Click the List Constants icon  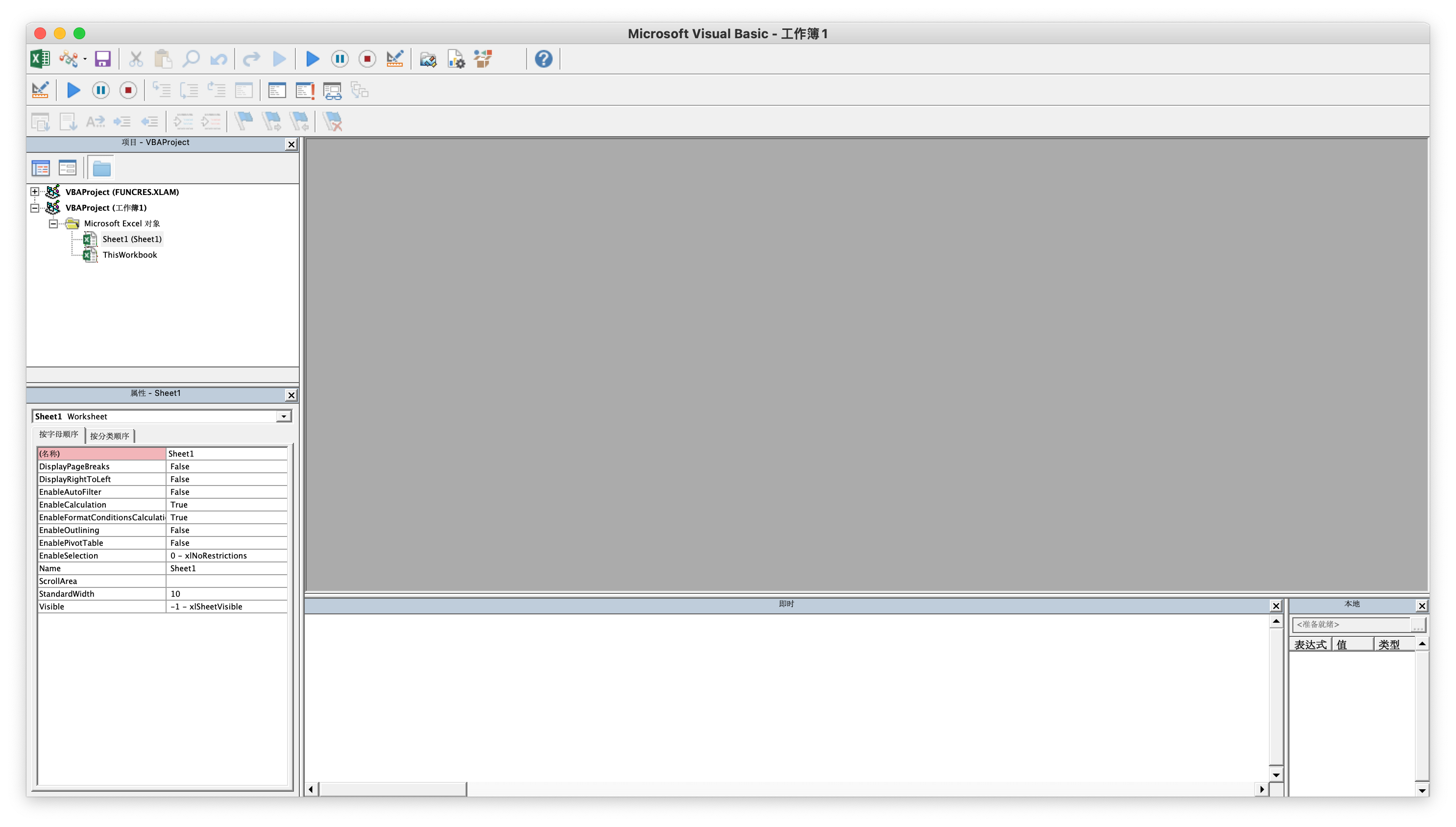[x=68, y=122]
